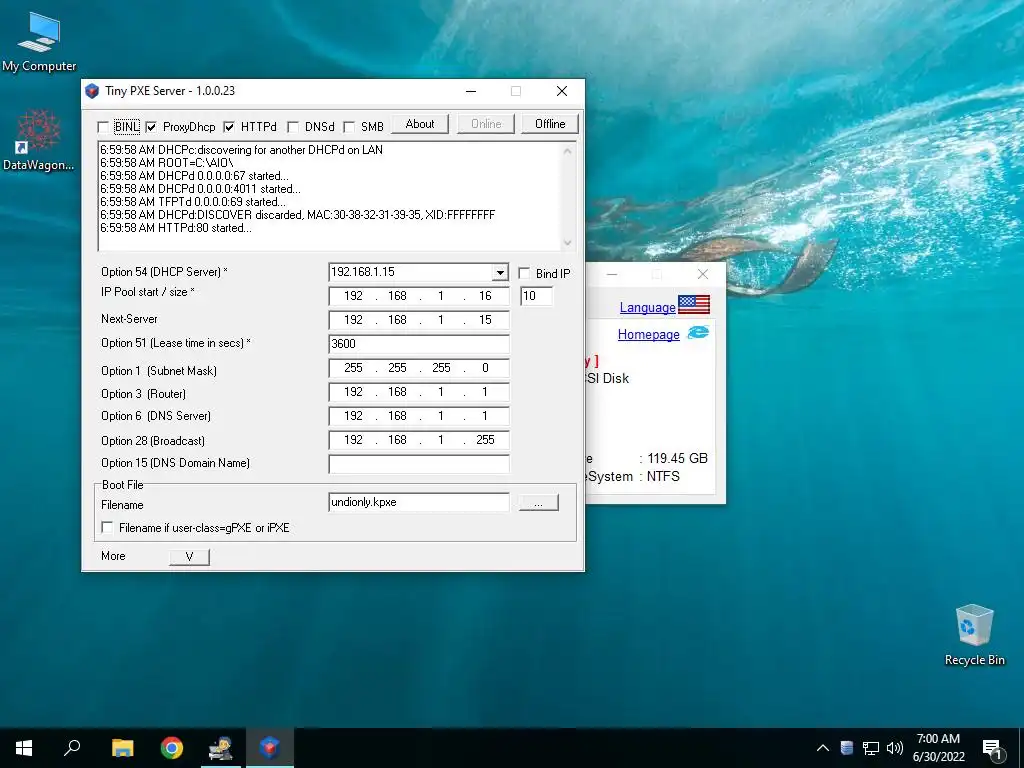Click the Option 3 Router address field
Image resolution: width=1024 pixels, height=768 pixels.
tap(419, 392)
